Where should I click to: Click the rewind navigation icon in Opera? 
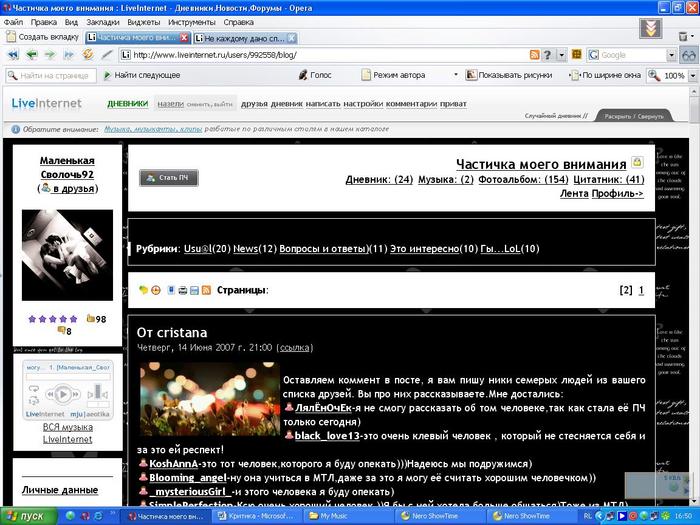[x=13, y=55]
